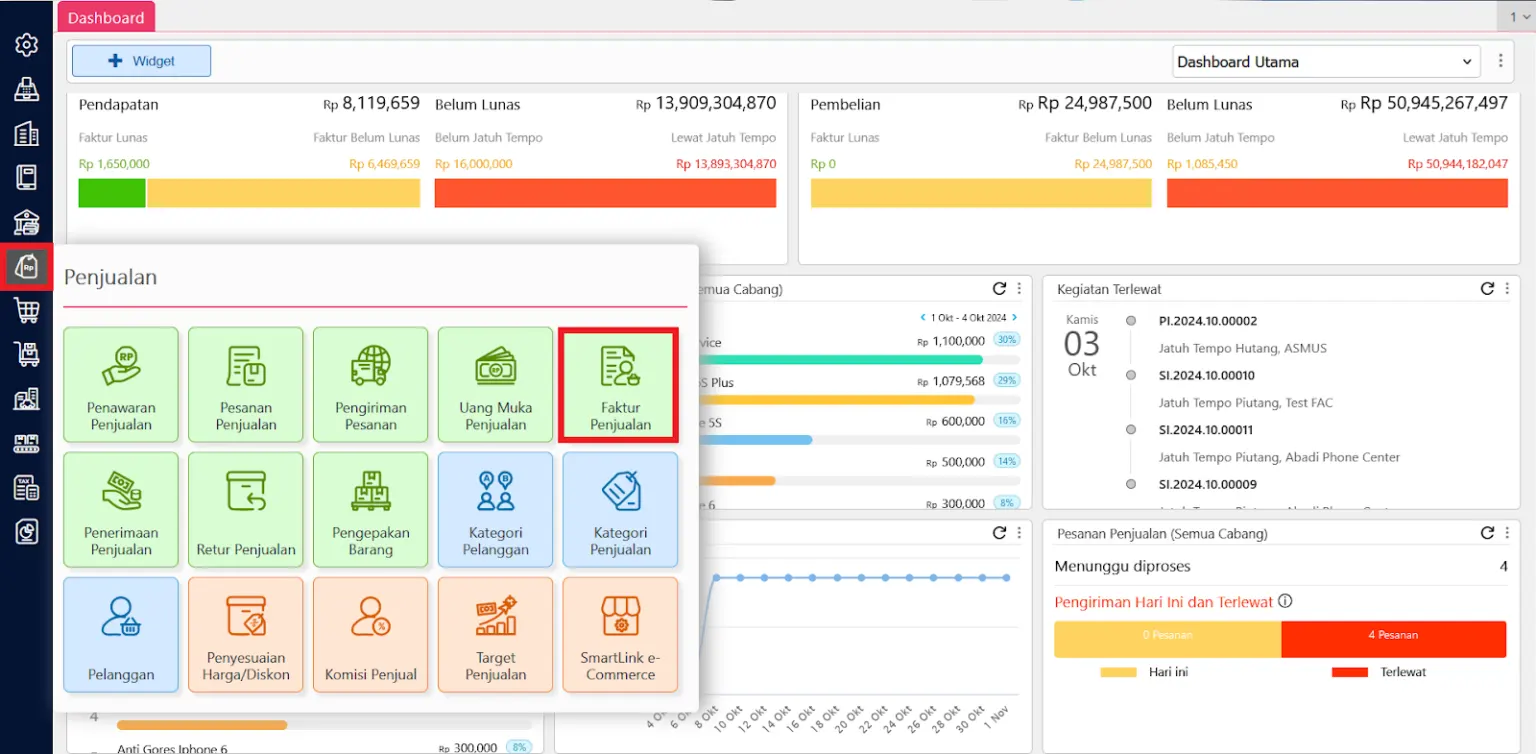Click the Uang Muka Penjualan tile
Screen dimensions: 1536x754
pyautogui.click(x=495, y=385)
